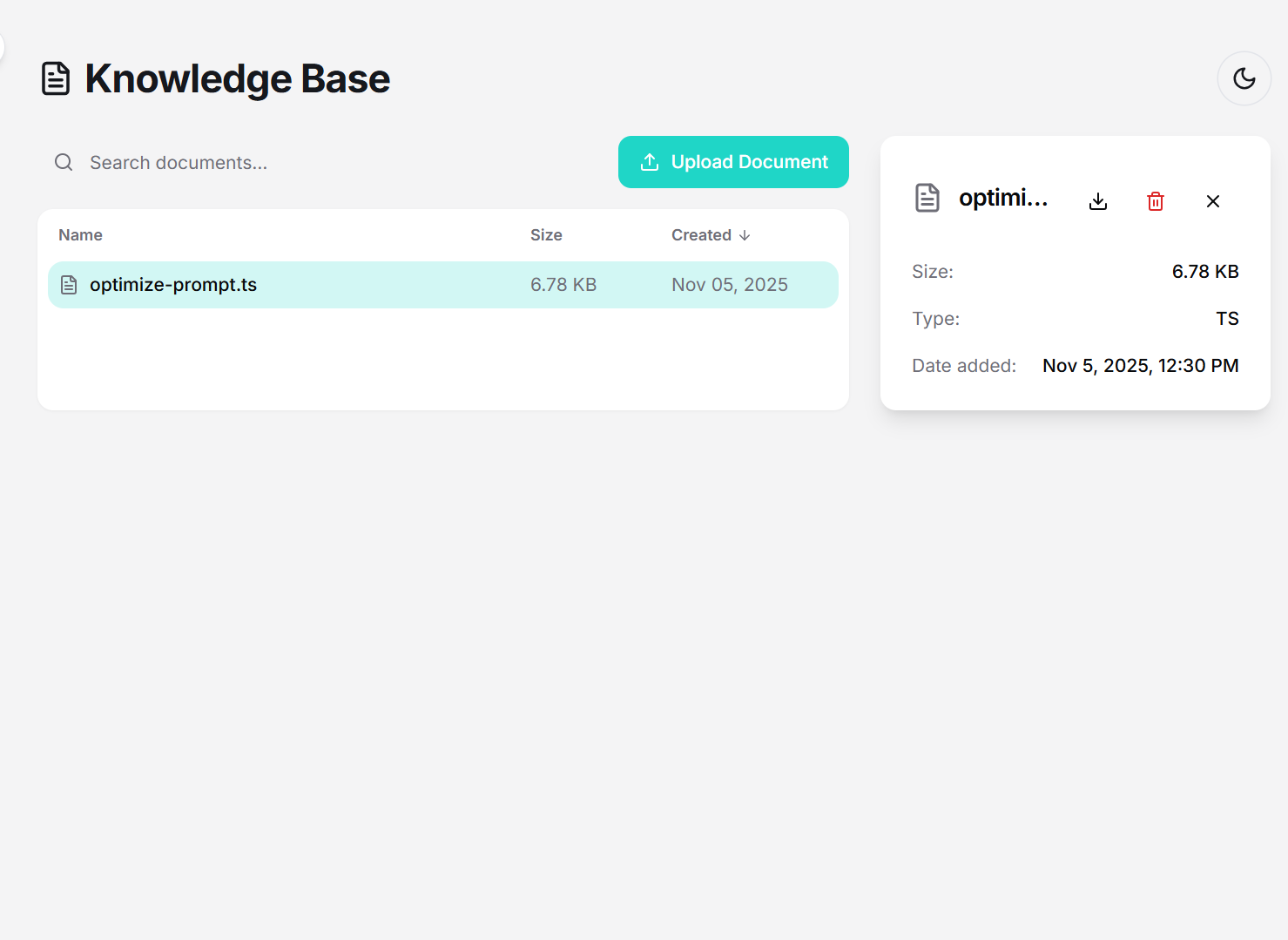Sort documents by the Name column header
Screen dimensions: 1288x940
(80, 234)
